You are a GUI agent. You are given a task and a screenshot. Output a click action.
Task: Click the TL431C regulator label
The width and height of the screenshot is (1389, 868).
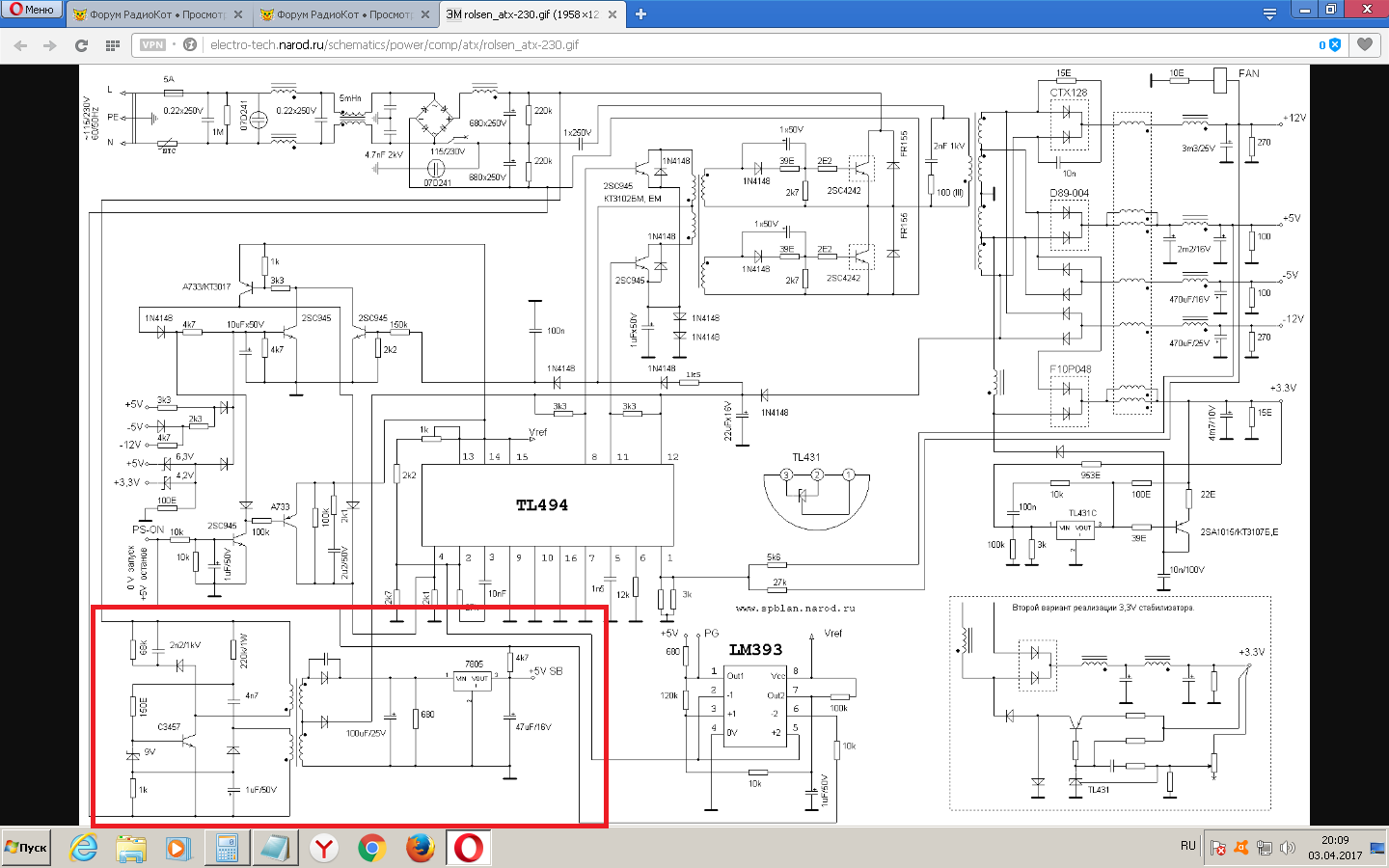tap(1082, 513)
